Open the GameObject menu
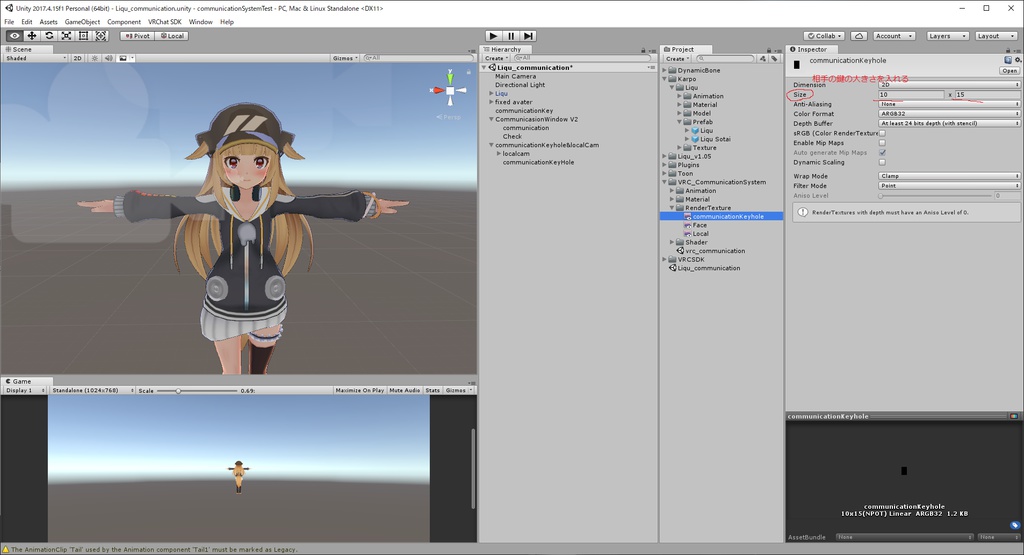This screenshot has width=1024, height=555. click(82, 22)
